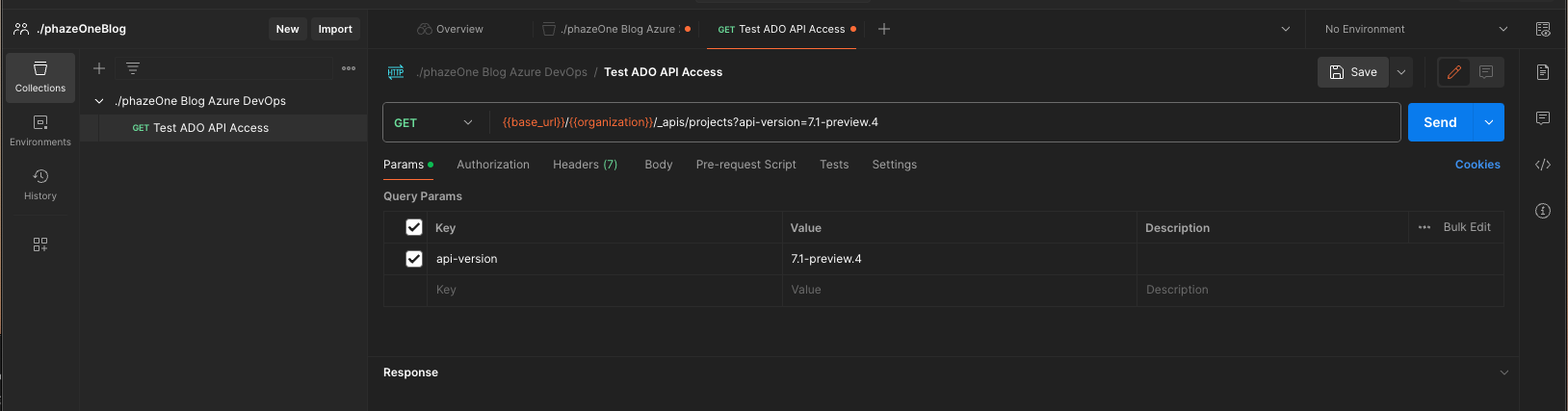Image resolution: width=1568 pixels, height=411 pixels.
Task: Collapse the ./phazeOne Blog Azure DevOps collection
Action: tap(98, 101)
